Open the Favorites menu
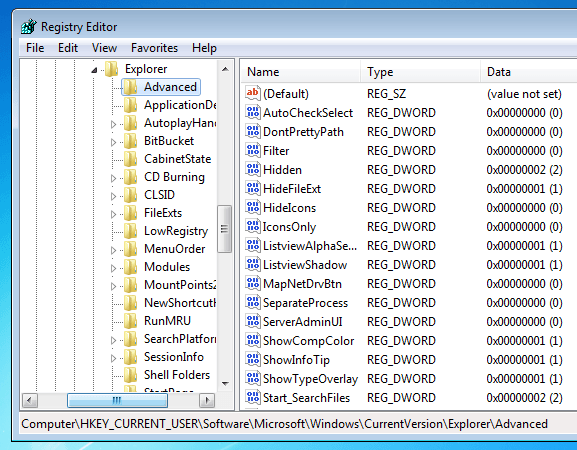Image resolution: width=577 pixels, height=450 pixels. 154,48
